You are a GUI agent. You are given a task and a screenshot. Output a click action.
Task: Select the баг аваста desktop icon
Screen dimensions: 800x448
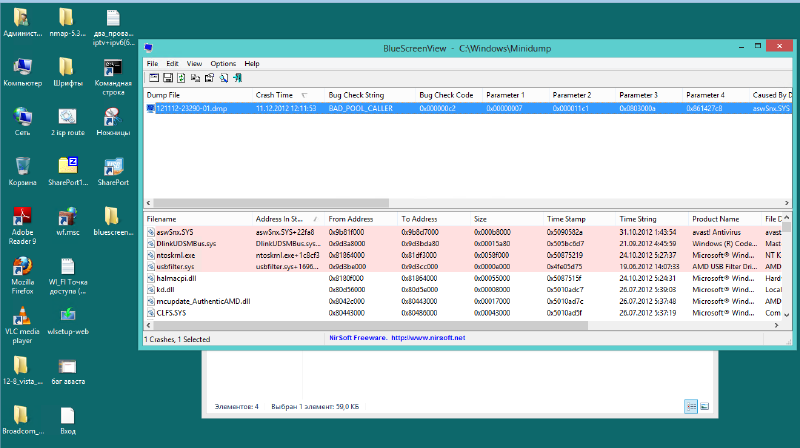[67, 371]
